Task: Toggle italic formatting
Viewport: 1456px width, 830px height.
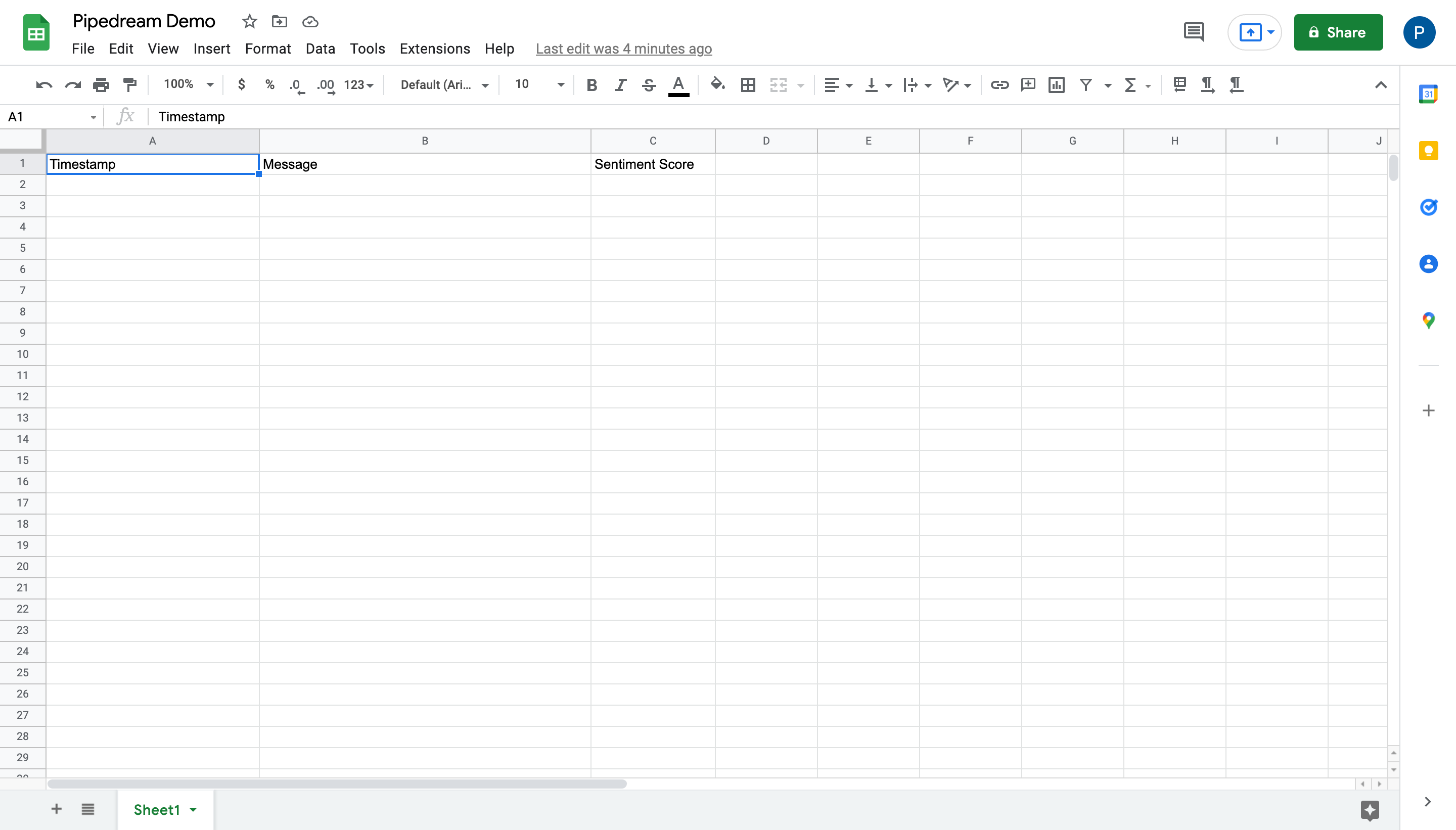Action: tap(620, 85)
